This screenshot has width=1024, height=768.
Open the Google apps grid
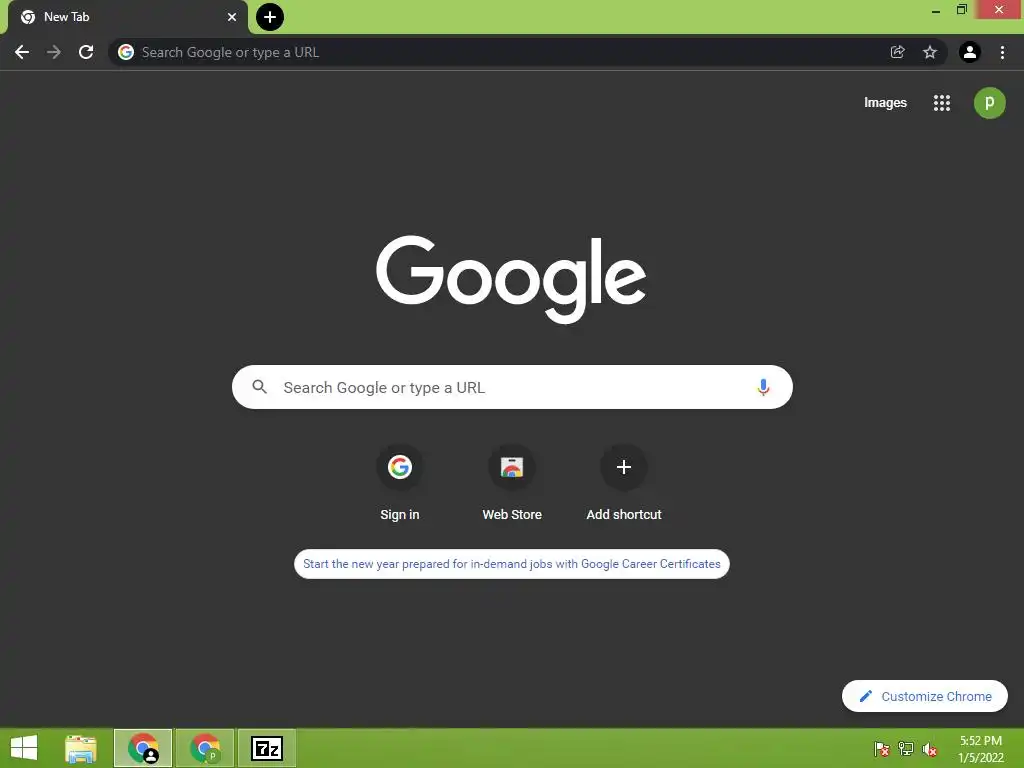point(942,103)
